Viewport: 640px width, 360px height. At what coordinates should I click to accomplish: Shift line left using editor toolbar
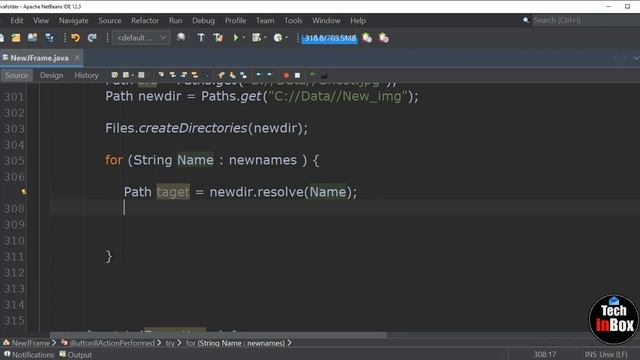(258, 75)
